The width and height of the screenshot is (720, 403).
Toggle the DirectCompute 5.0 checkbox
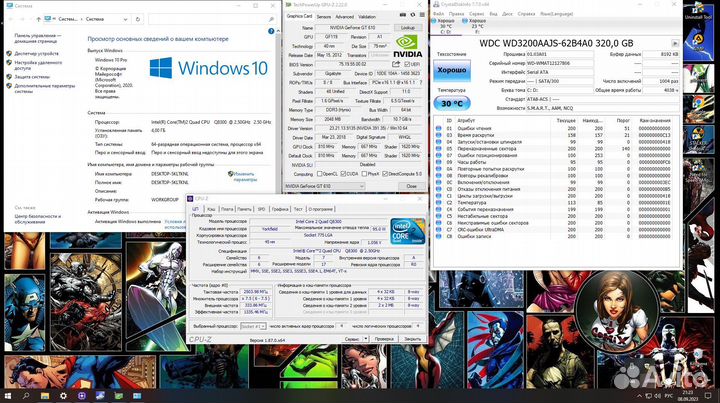tap(385, 174)
